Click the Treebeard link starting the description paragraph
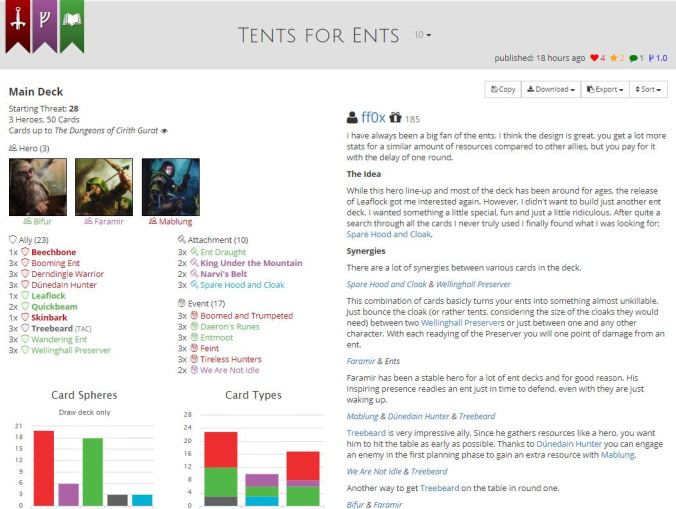676x509 pixels. tap(366, 433)
